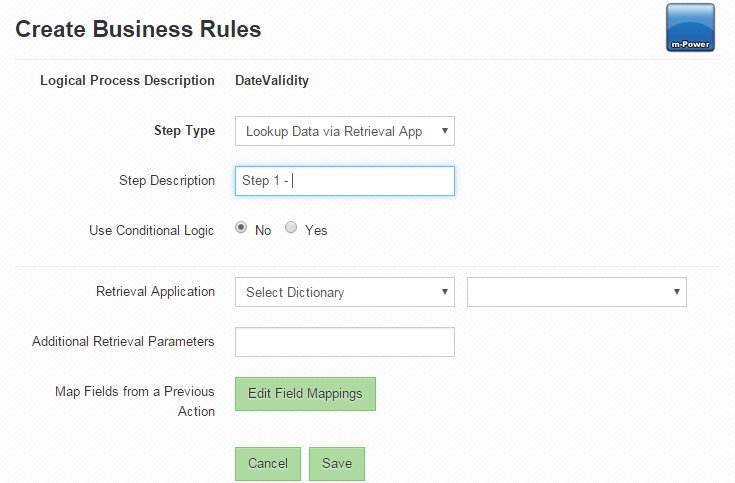Open Edit Field Mappings
Viewport: 735px width, 483px height.
[x=305, y=394]
